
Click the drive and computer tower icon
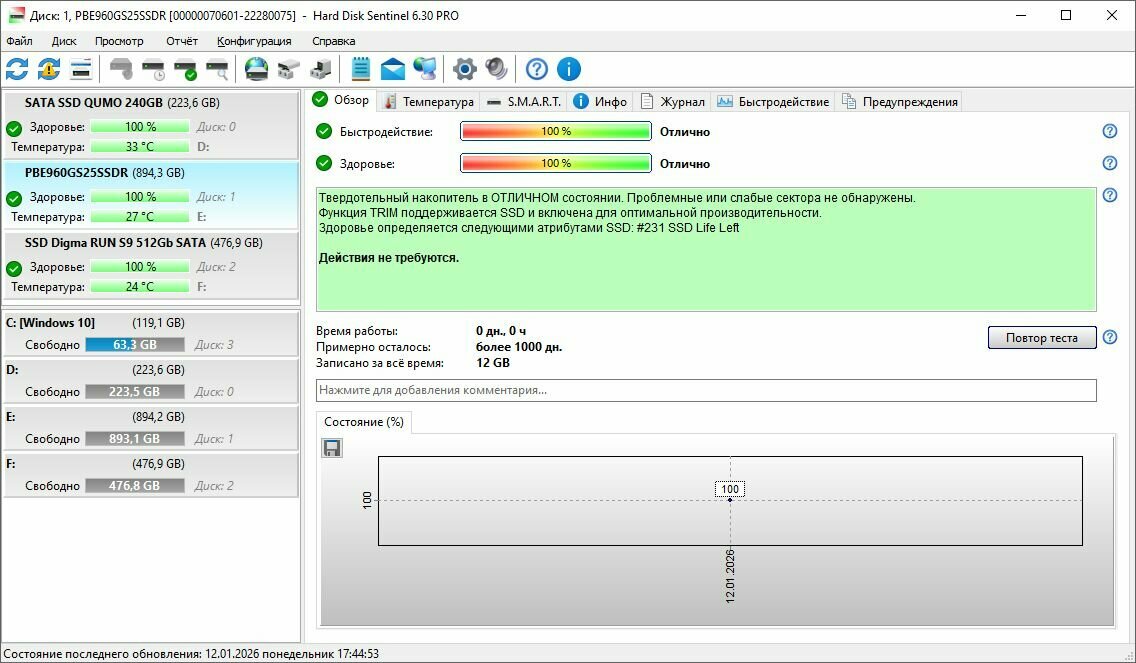pyautogui.click(x=320, y=70)
